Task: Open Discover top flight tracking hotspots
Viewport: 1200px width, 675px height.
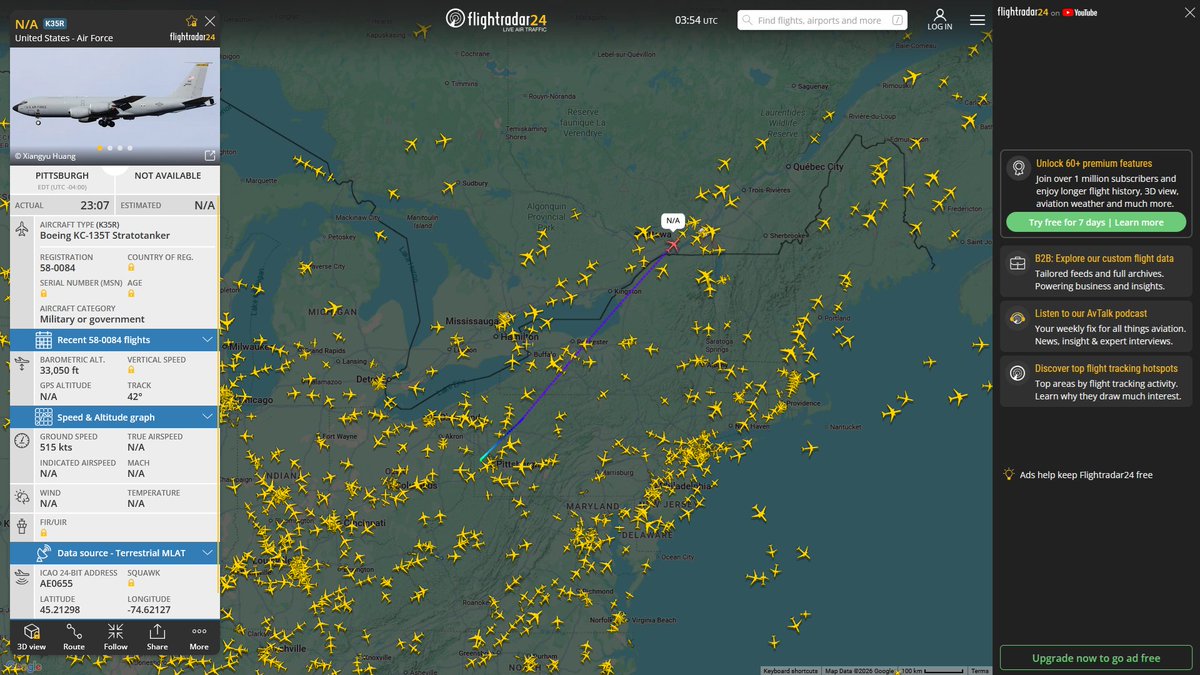Action: tap(1106, 368)
